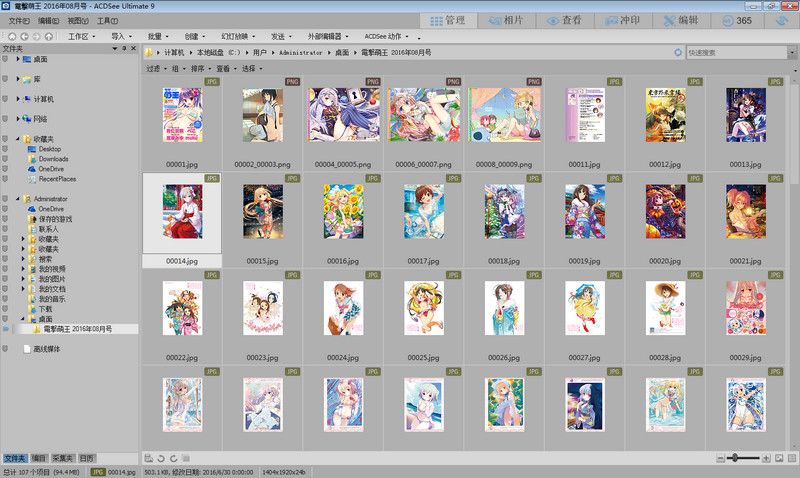The height and width of the screenshot is (478, 800).
Task: Switch to 冲印 (Develop) mode
Action: coord(623,20)
